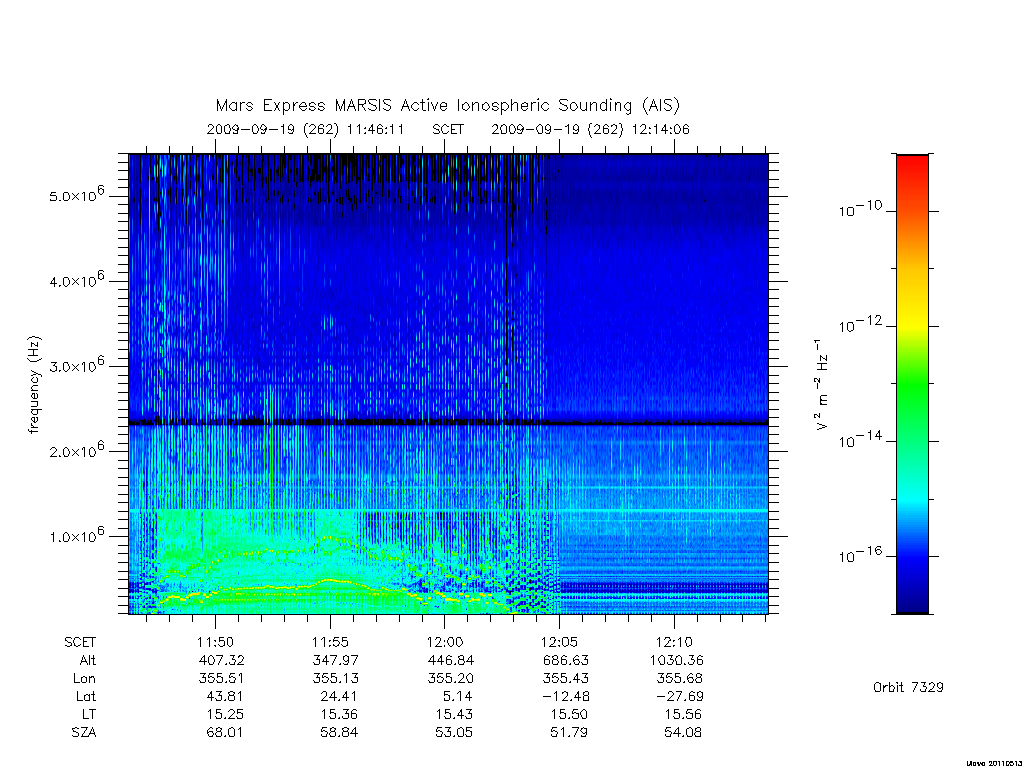Click the "SCET" row label under the plot

[x=80, y=642]
